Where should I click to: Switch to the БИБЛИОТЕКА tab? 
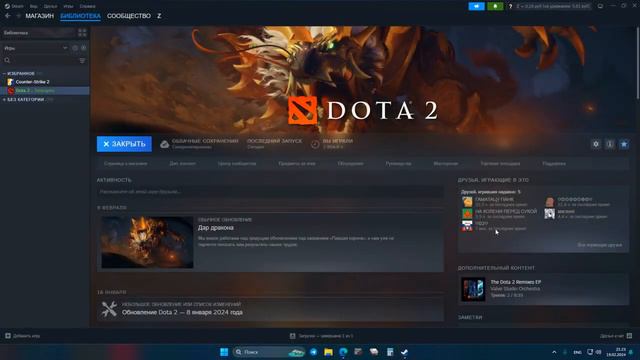click(x=80, y=16)
